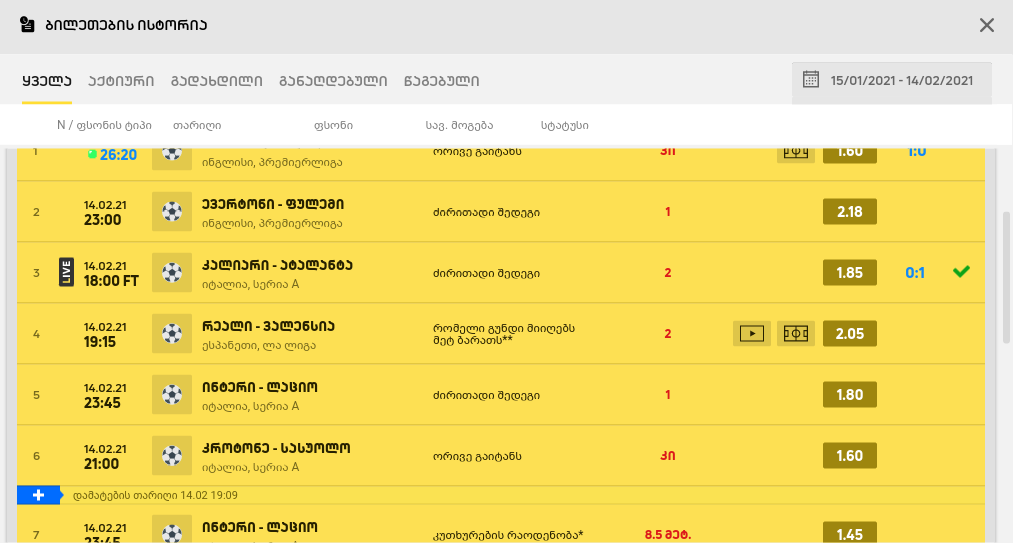The image size is (1013, 543).
Task: Click the score 0:1 for კალიარი - ატალანტა
Action: coord(915,273)
